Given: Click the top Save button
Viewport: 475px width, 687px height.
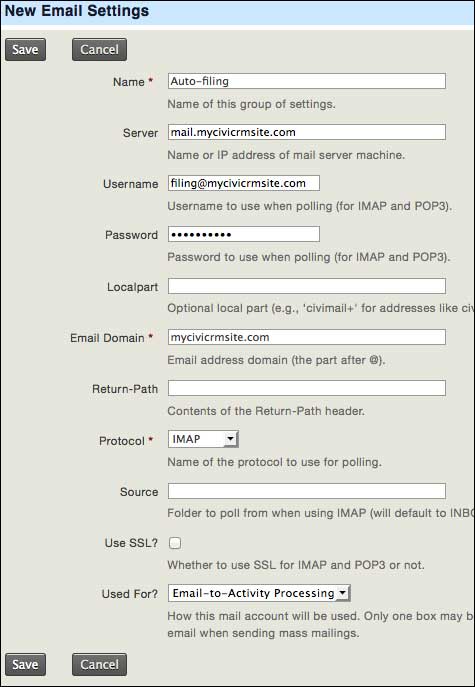Looking at the screenshot, I should coord(25,50).
